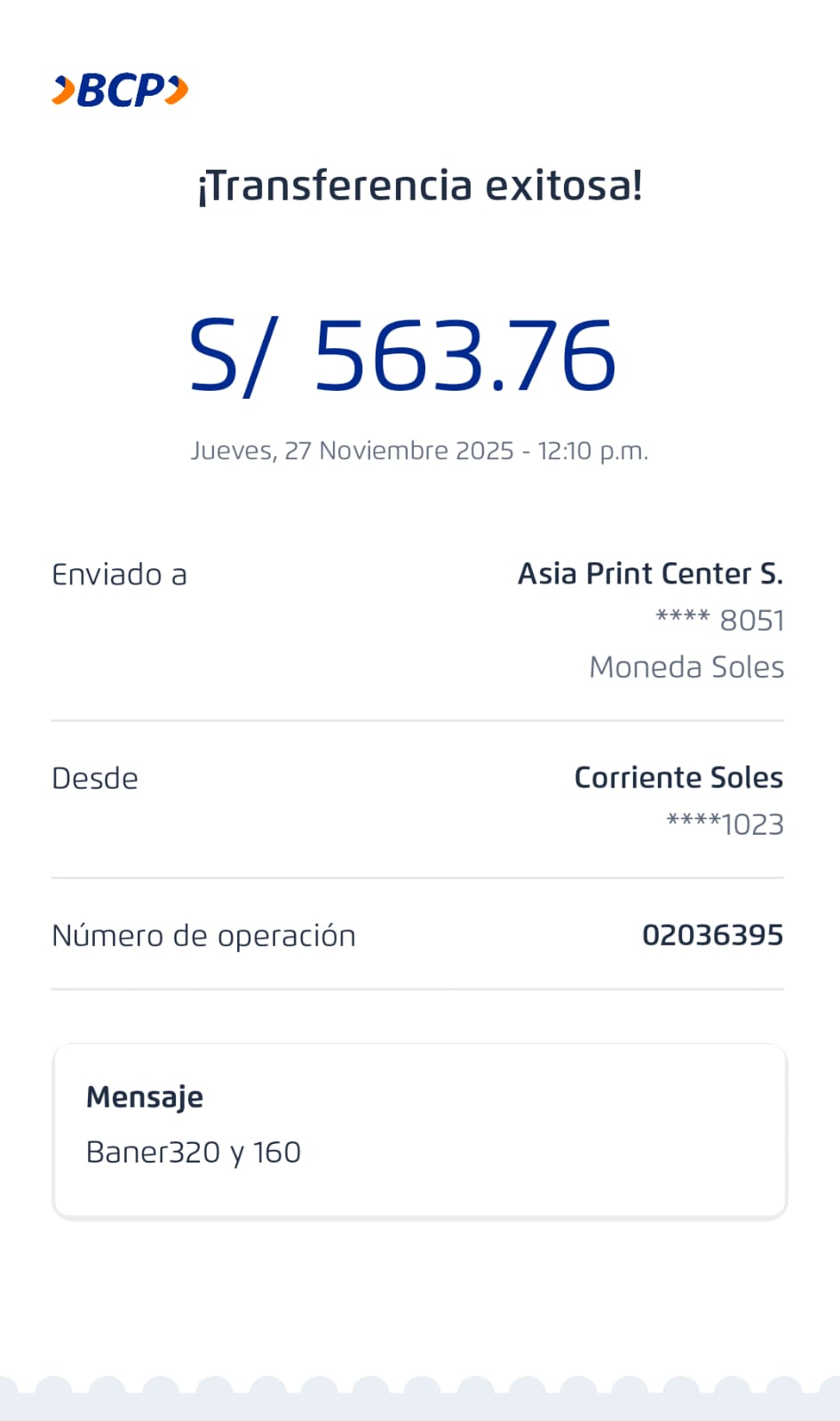The image size is (840, 1421).
Task: Click the blue BCP letters in the logo
Action: tap(121, 91)
